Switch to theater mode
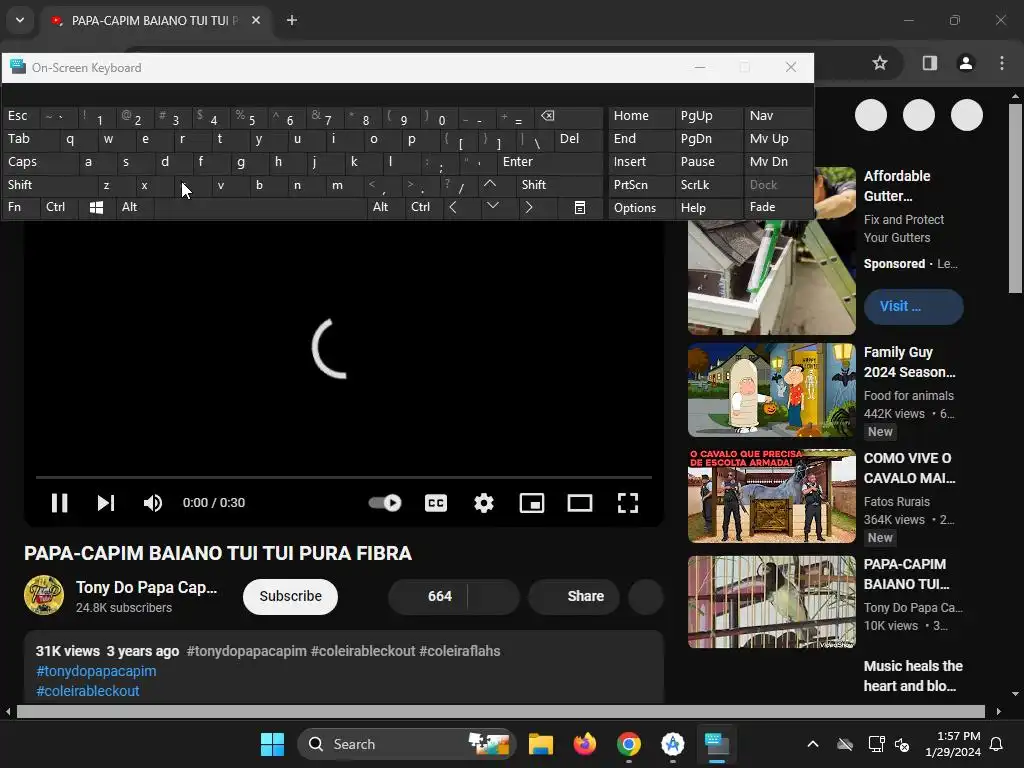This screenshot has height=768, width=1024. click(580, 503)
